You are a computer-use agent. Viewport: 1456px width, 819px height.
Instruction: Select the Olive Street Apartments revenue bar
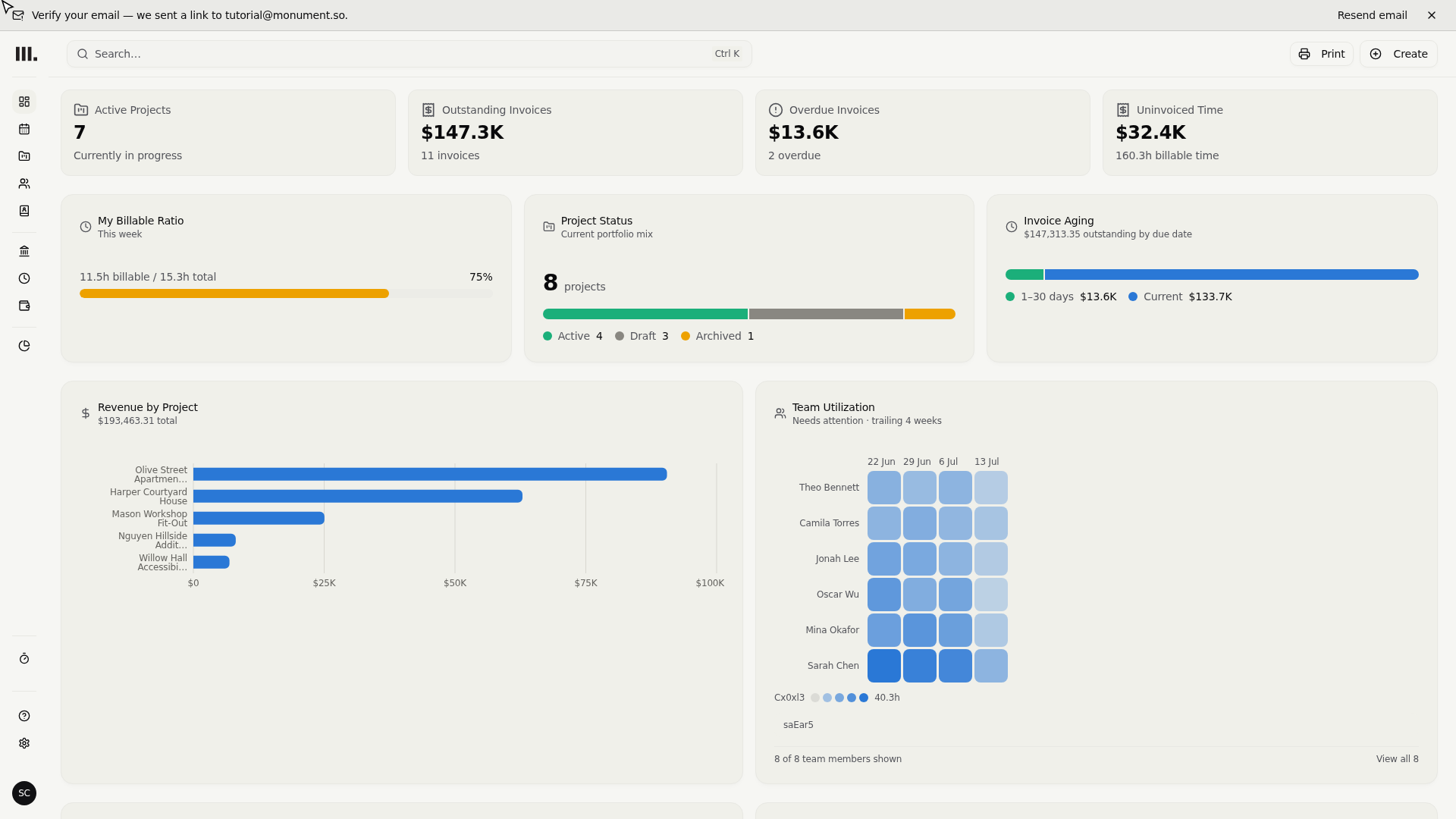(430, 474)
